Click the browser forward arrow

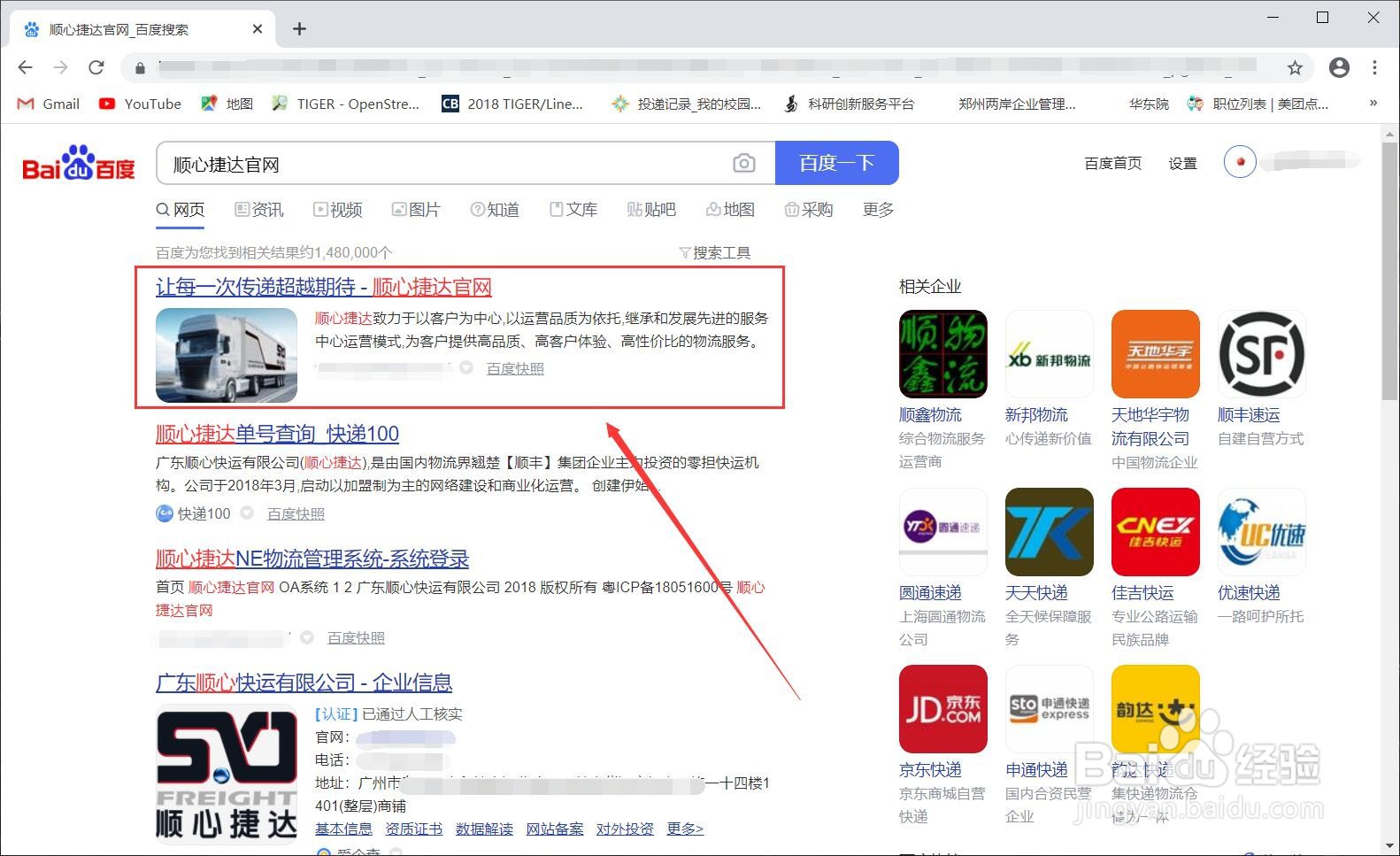click(60, 67)
